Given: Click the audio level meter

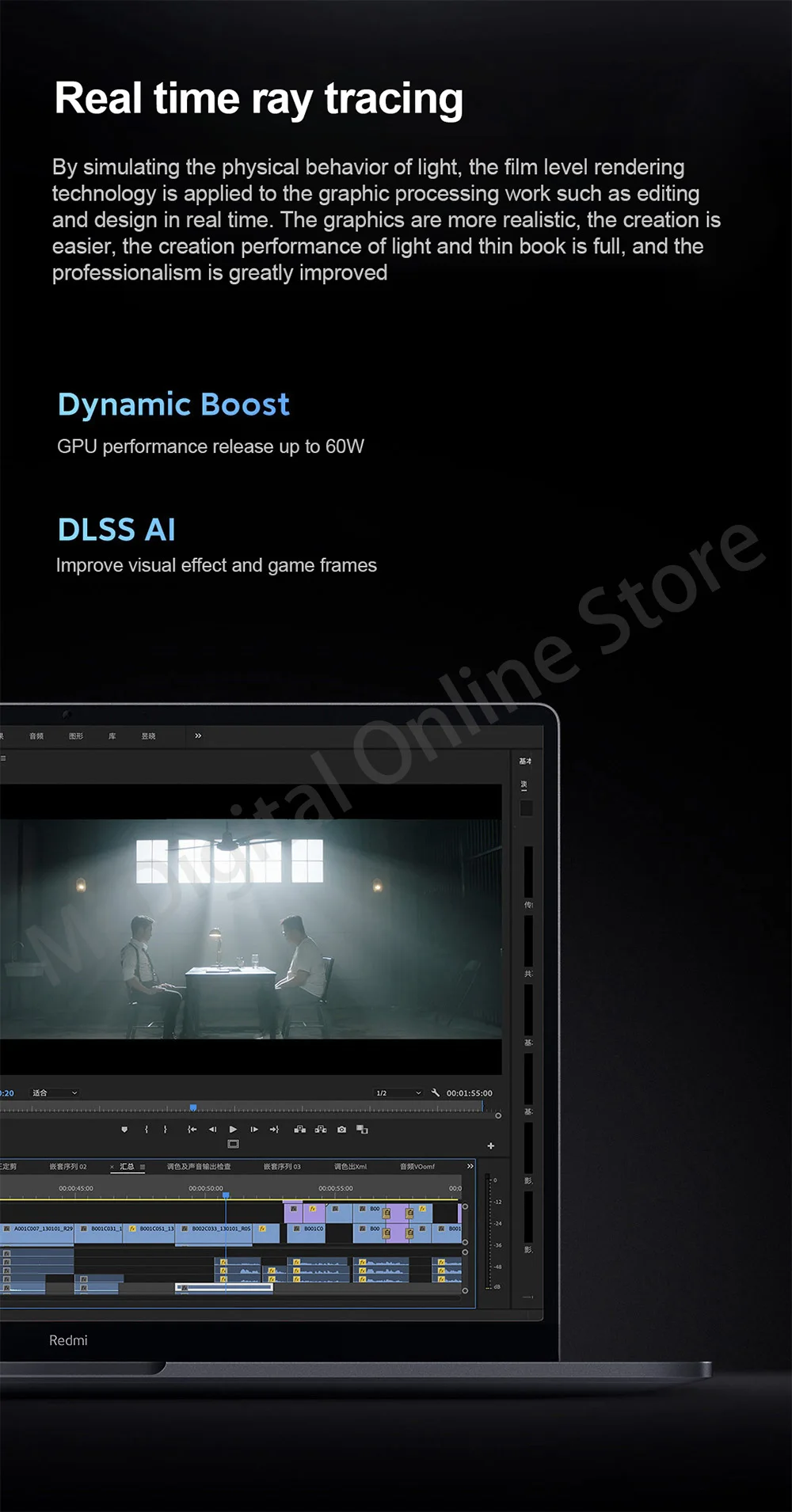Looking at the screenshot, I should [489, 1233].
